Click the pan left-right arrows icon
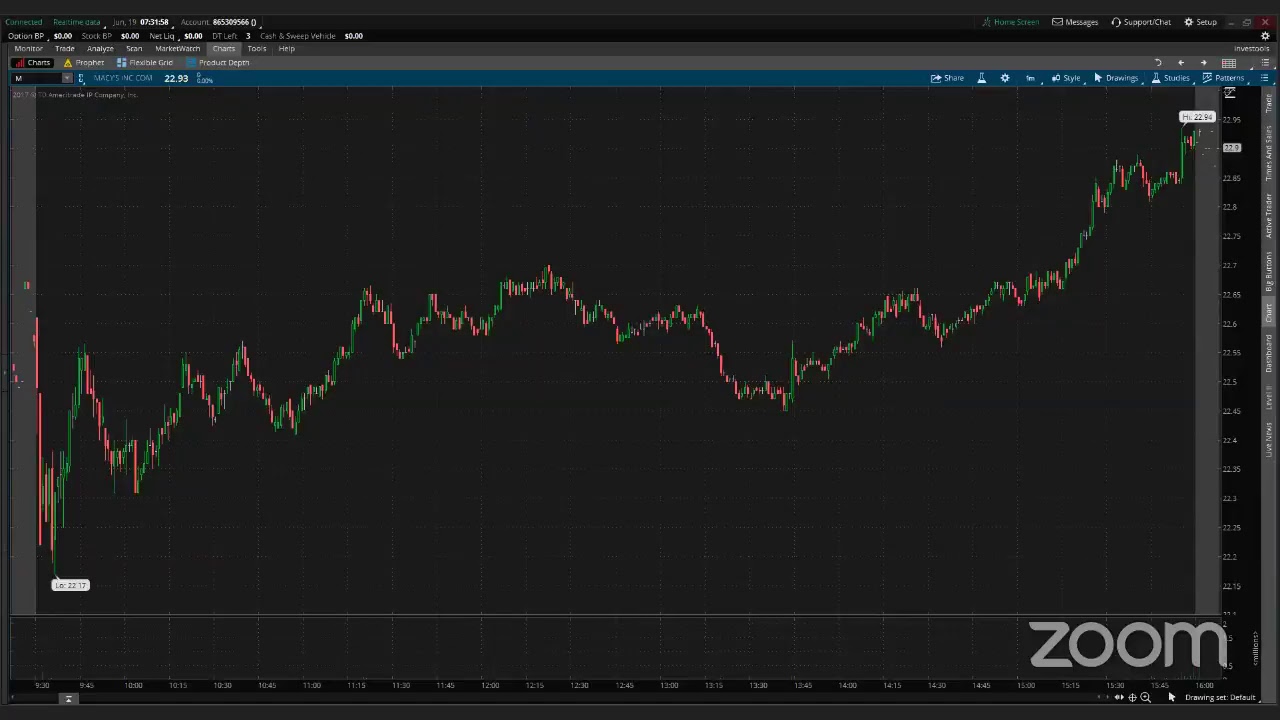This screenshot has height=720, width=1280. 1119,698
